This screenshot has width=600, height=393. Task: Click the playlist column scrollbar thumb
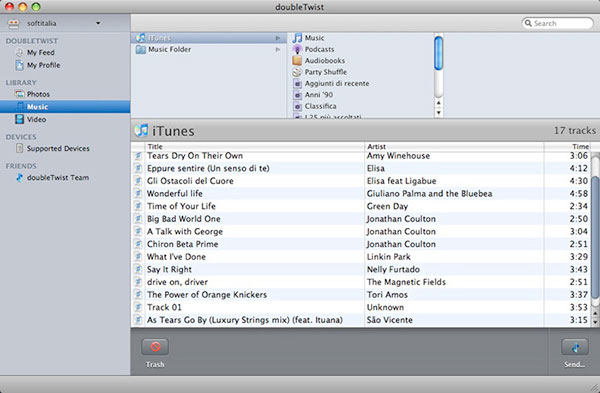coord(439,53)
